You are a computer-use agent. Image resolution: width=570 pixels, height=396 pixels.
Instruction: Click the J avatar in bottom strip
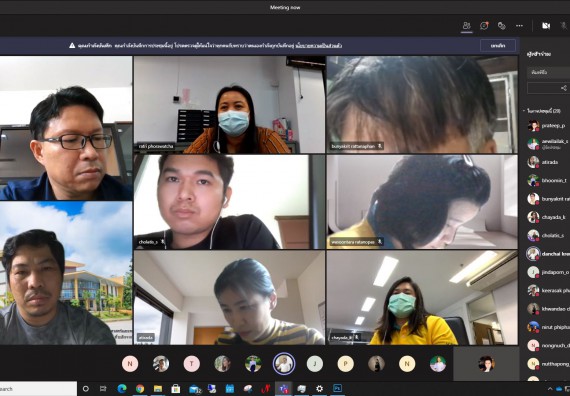315,364
